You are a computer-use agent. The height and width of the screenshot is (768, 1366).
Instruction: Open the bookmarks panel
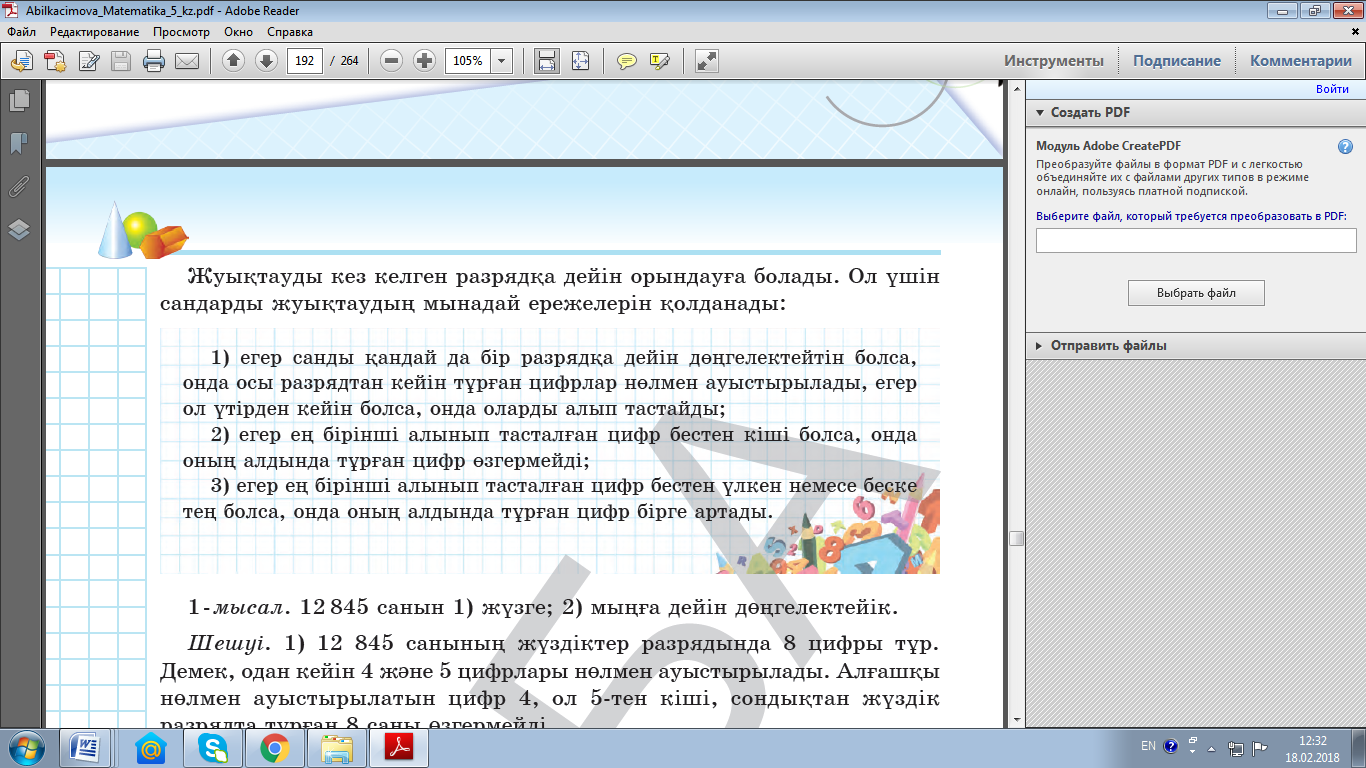point(19,144)
